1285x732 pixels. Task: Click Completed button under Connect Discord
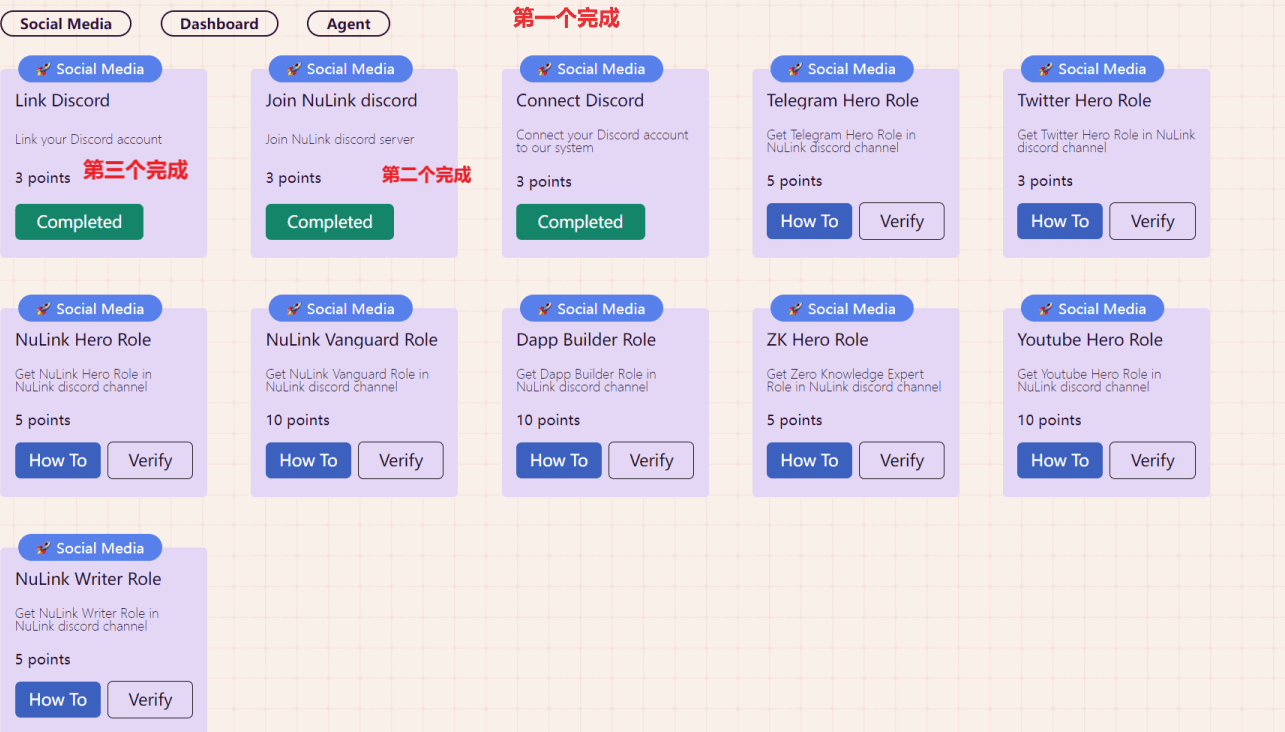[x=580, y=222]
